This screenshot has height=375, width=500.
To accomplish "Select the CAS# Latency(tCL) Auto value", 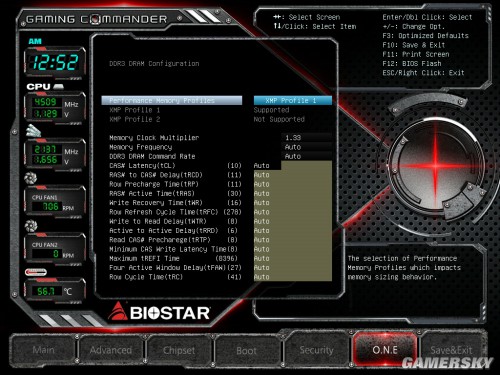I will click(x=261, y=166).
